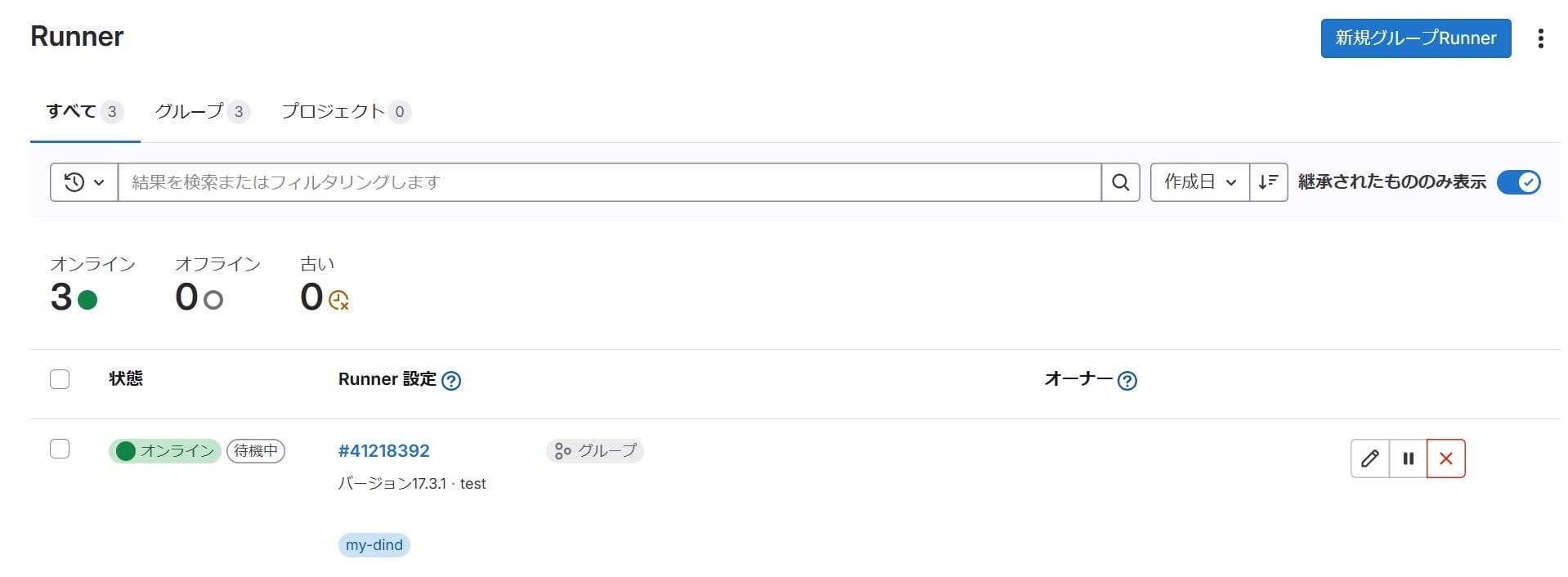Image resolution: width=1568 pixels, height=577 pixels.
Task: Switch to the プロジェクト tab
Action: click(x=346, y=111)
